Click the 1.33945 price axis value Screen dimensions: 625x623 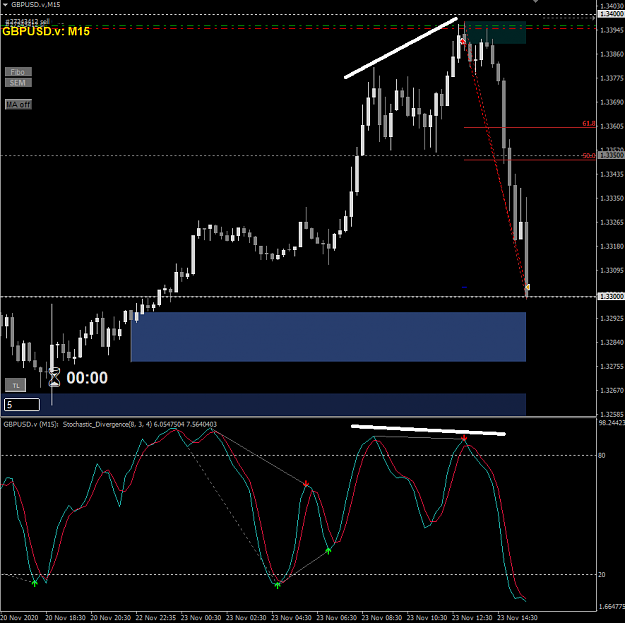611,30
